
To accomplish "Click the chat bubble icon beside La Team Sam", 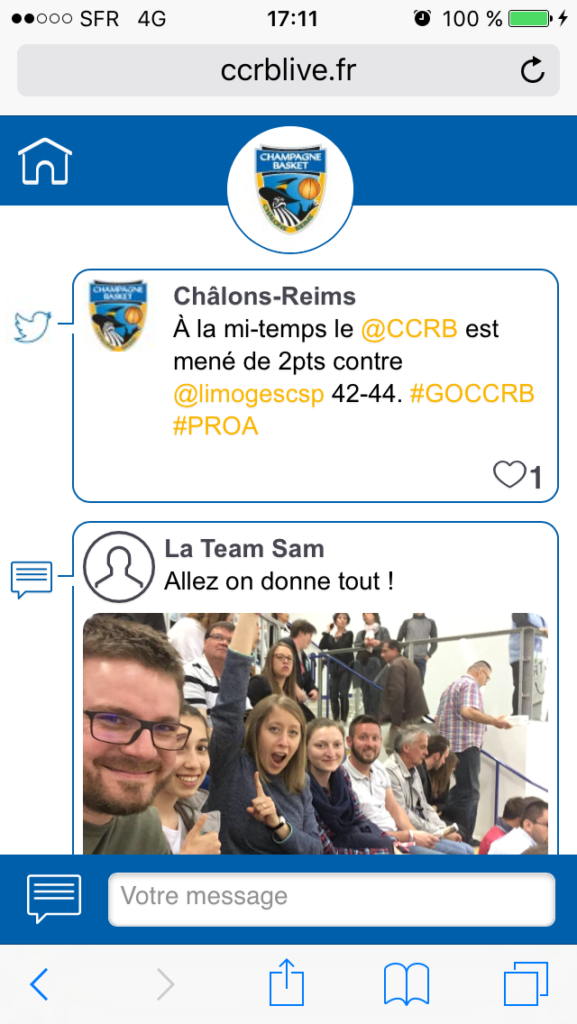I will 31,579.
